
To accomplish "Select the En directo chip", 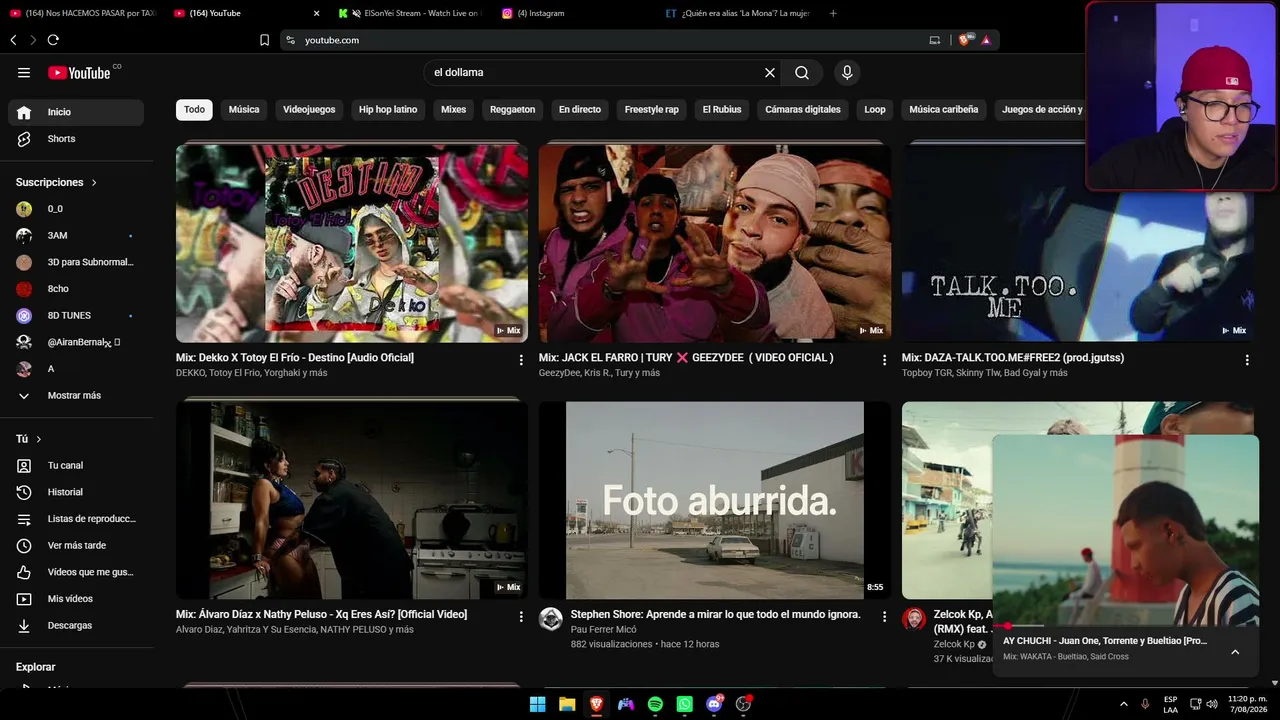I will point(580,110).
